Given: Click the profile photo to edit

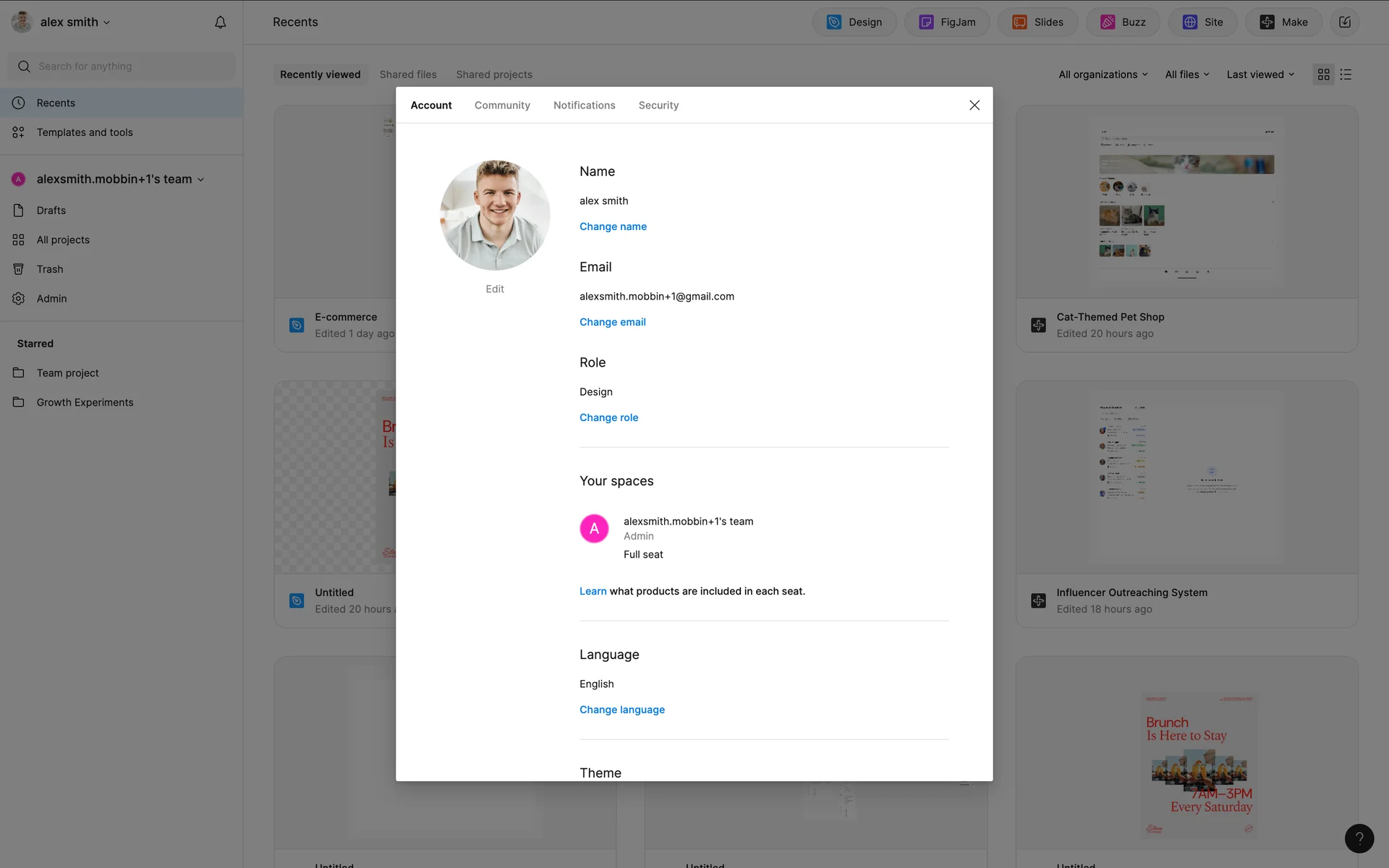Looking at the screenshot, I should (495, 216).
